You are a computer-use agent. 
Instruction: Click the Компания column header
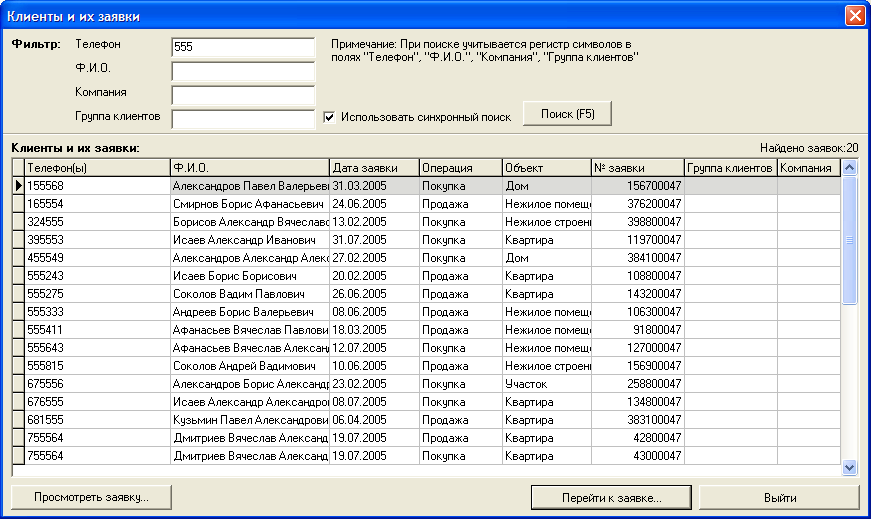point(809,168)
